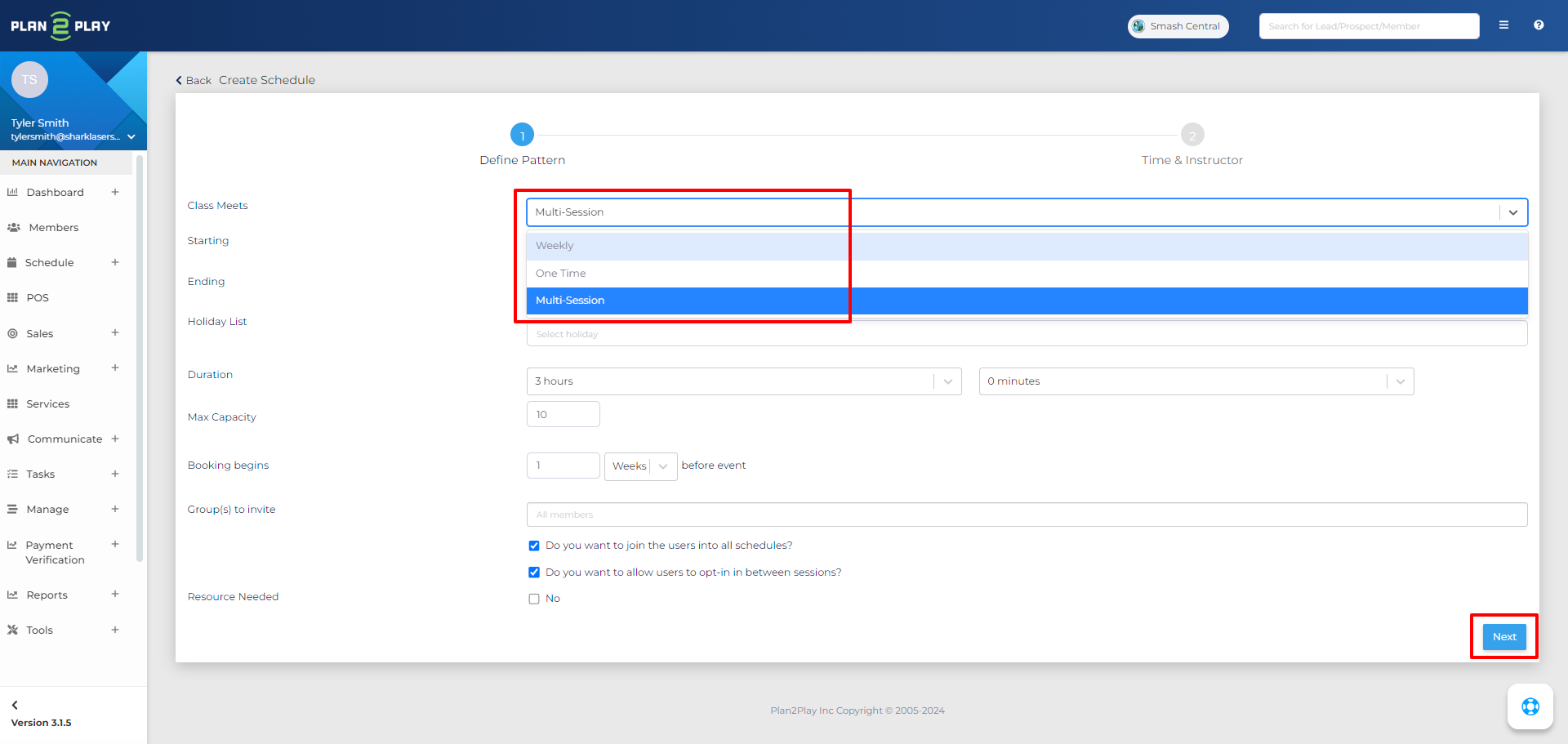The width and height of the screenshot is (1568, 744).
Task: Click step 1 Define Pattern circle
Action: [522, 135]
